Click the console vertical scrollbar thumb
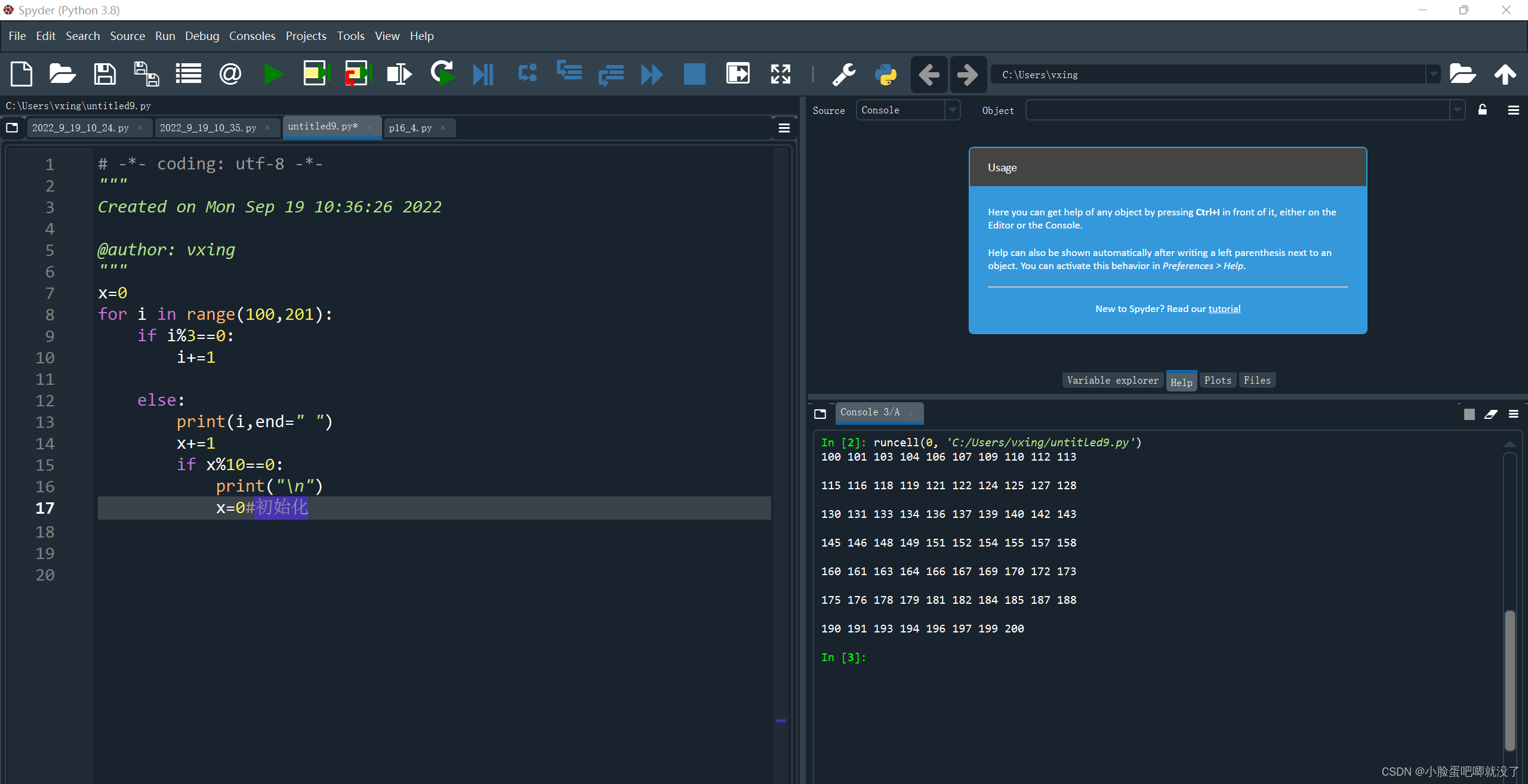The height and width of the screenshot is (784, 1528). click(x=1509, y=679)
